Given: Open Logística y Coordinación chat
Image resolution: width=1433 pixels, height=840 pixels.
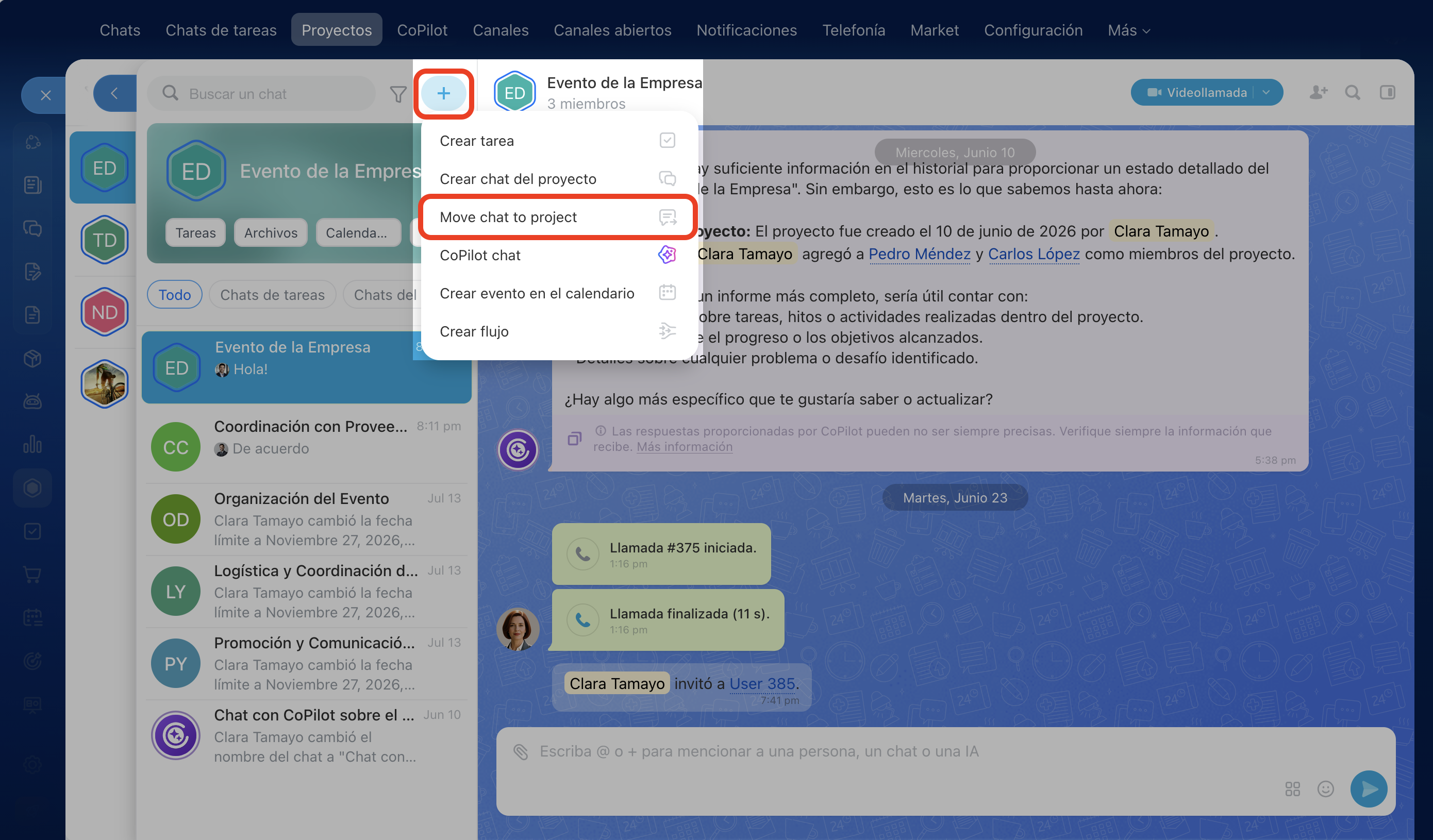Looking at the screenshot, I should (x=307, y=592).
